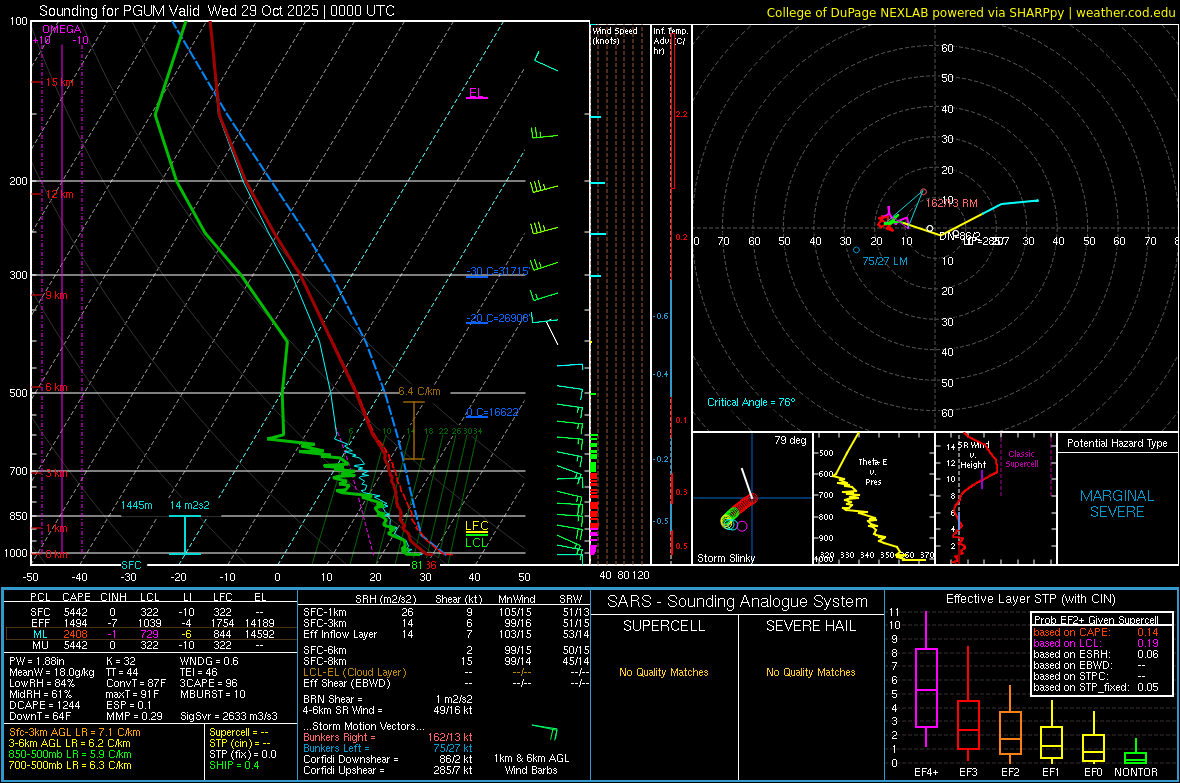This screenshot has width=1180, height=783.
Task: Click the 6.4 C/km lapse rate label
Action: point(419,392)
